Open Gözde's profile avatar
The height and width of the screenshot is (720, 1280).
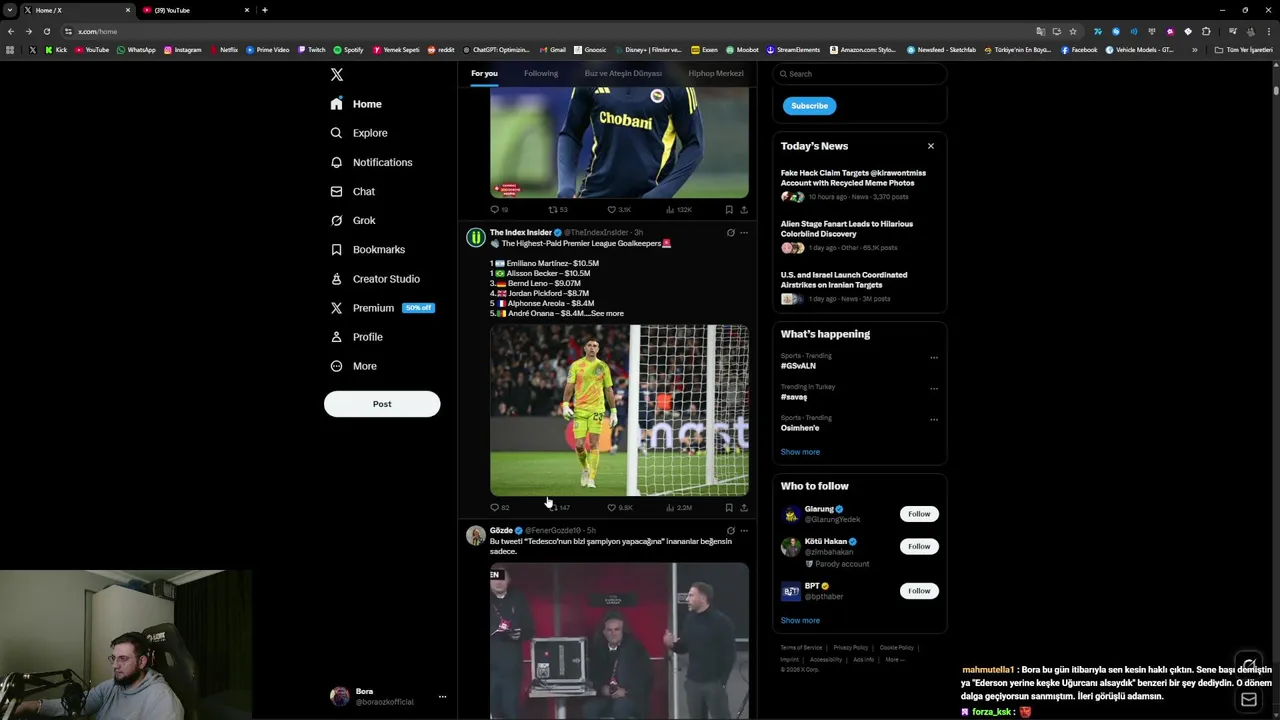coord(476,536)
